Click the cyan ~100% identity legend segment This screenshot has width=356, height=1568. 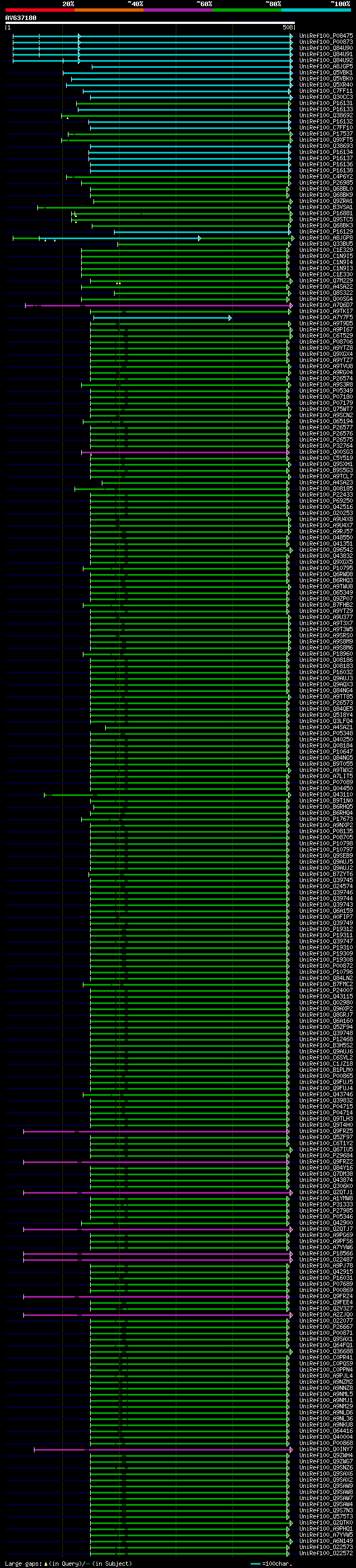pyautogui.click(x=317, y=10)
